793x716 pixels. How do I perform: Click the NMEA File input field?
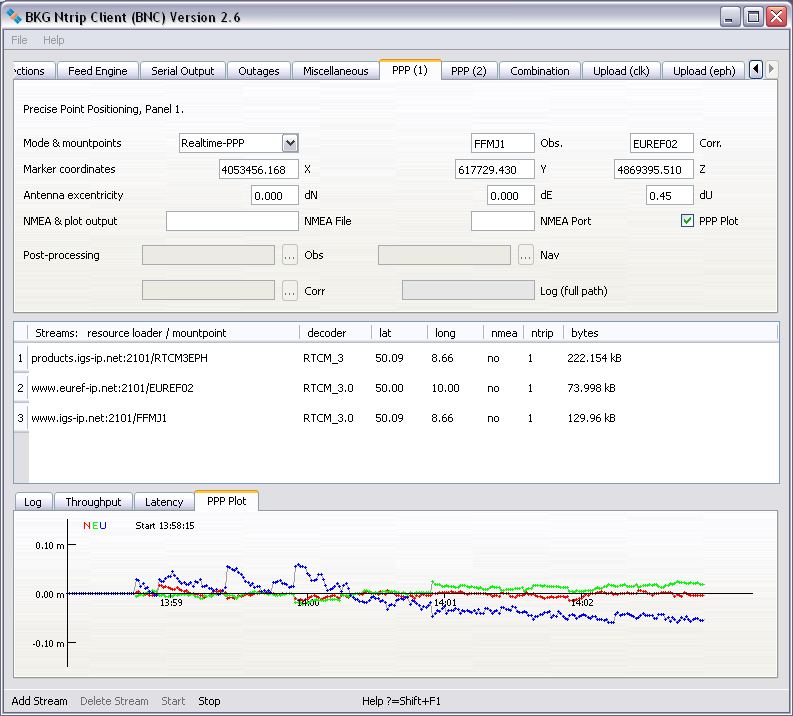pyautogui.click(x=232, y=221)
